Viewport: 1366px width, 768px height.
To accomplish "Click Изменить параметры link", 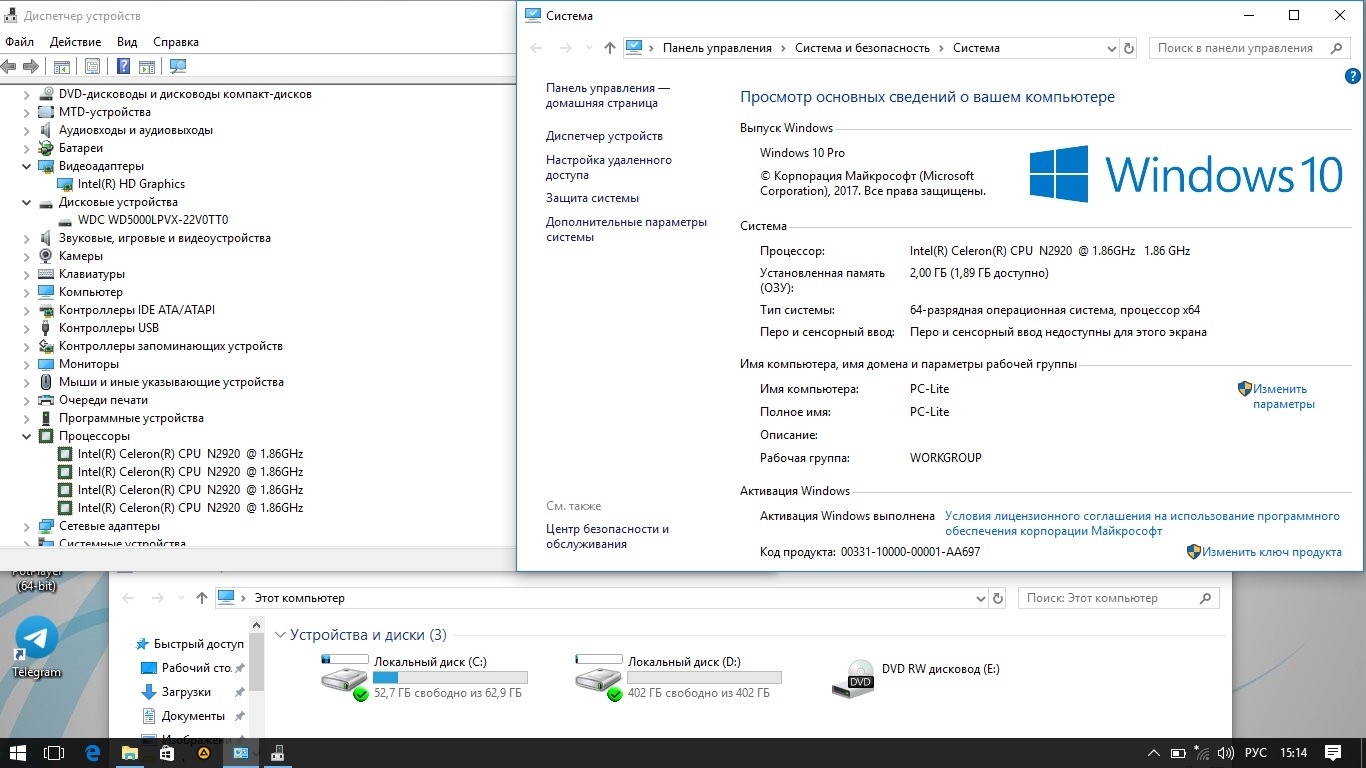I will pos(1284,397).
